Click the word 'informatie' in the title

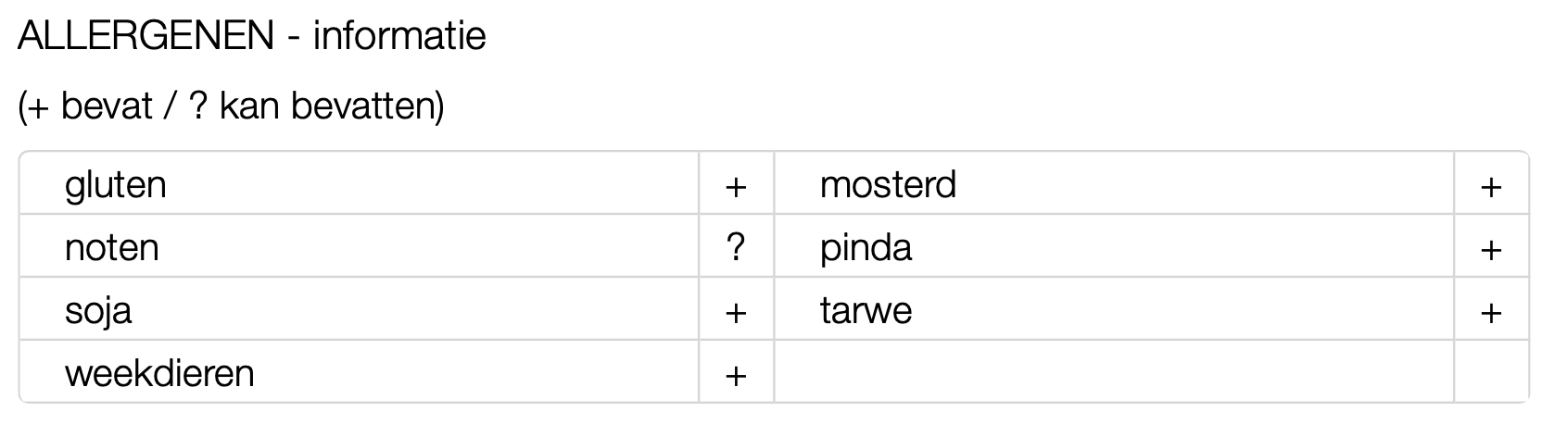(x=399, y=37)
